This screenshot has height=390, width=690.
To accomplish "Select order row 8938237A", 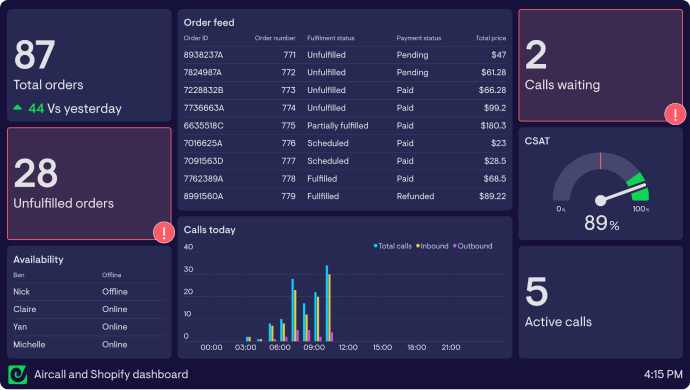I will pos(345,55).
